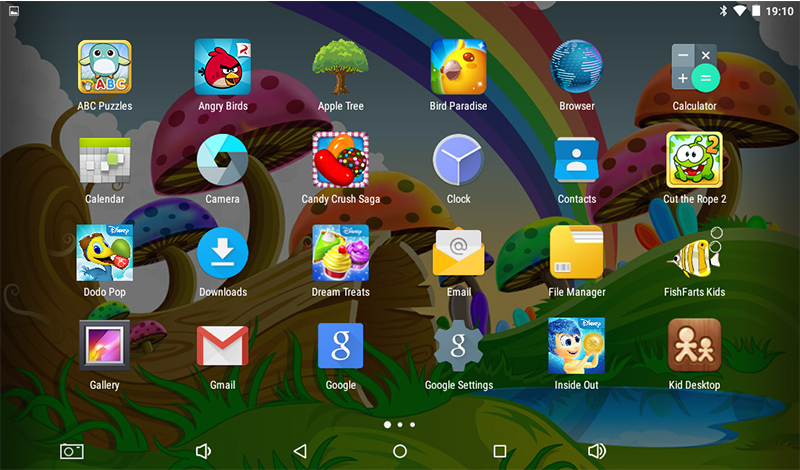Open the Calendar app
This screenshot has width=800, height=470.
point(105,160)
